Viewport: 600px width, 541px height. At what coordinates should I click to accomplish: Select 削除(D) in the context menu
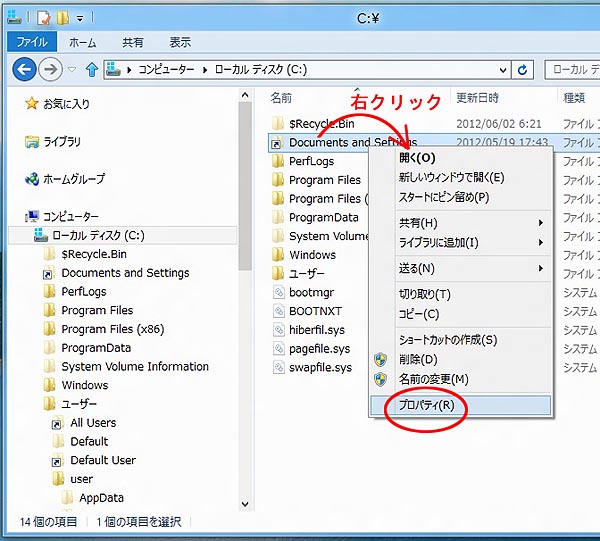418,359
